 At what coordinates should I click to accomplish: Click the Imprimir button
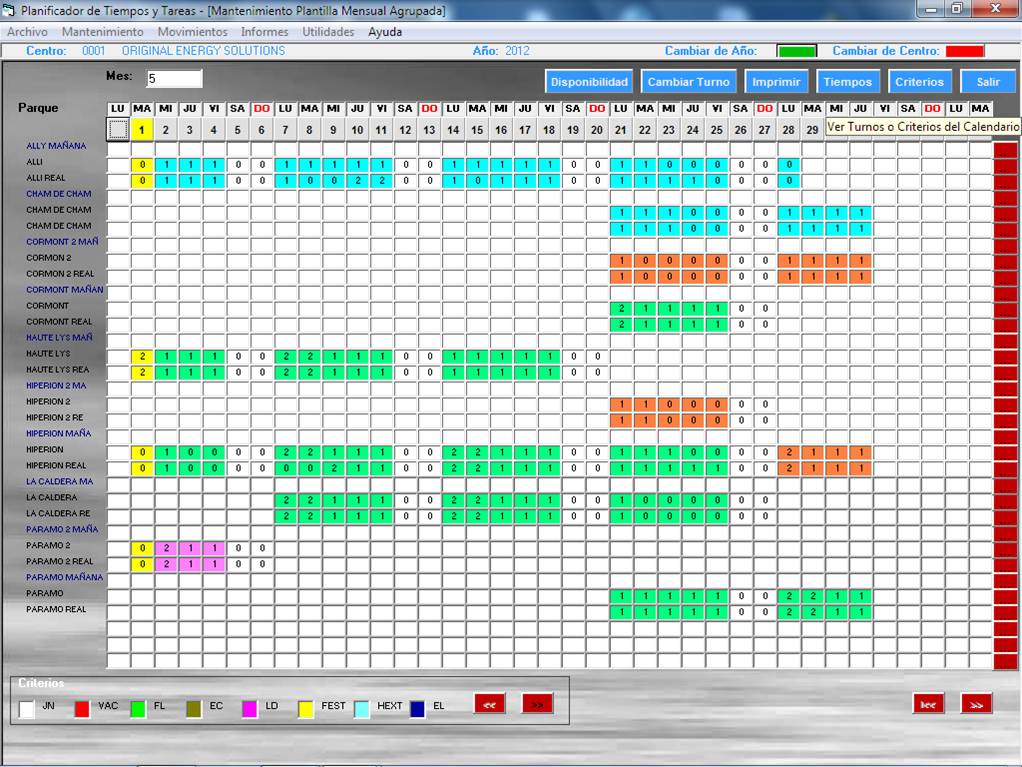pos(775,82)
